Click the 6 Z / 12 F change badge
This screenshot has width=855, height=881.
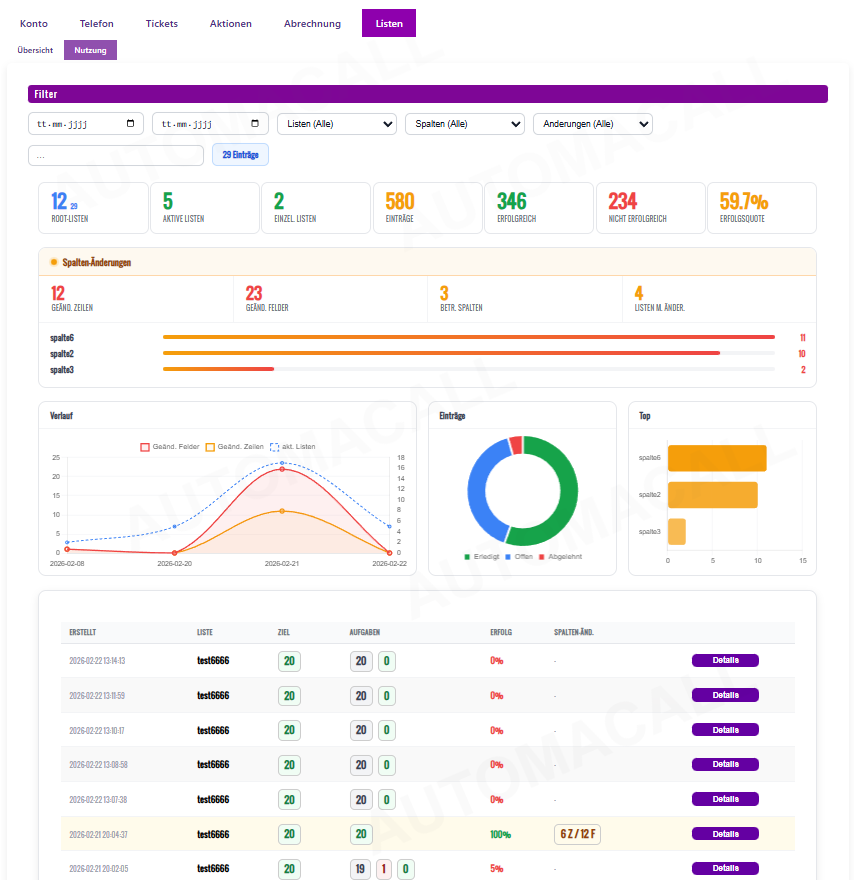(577, 834)
